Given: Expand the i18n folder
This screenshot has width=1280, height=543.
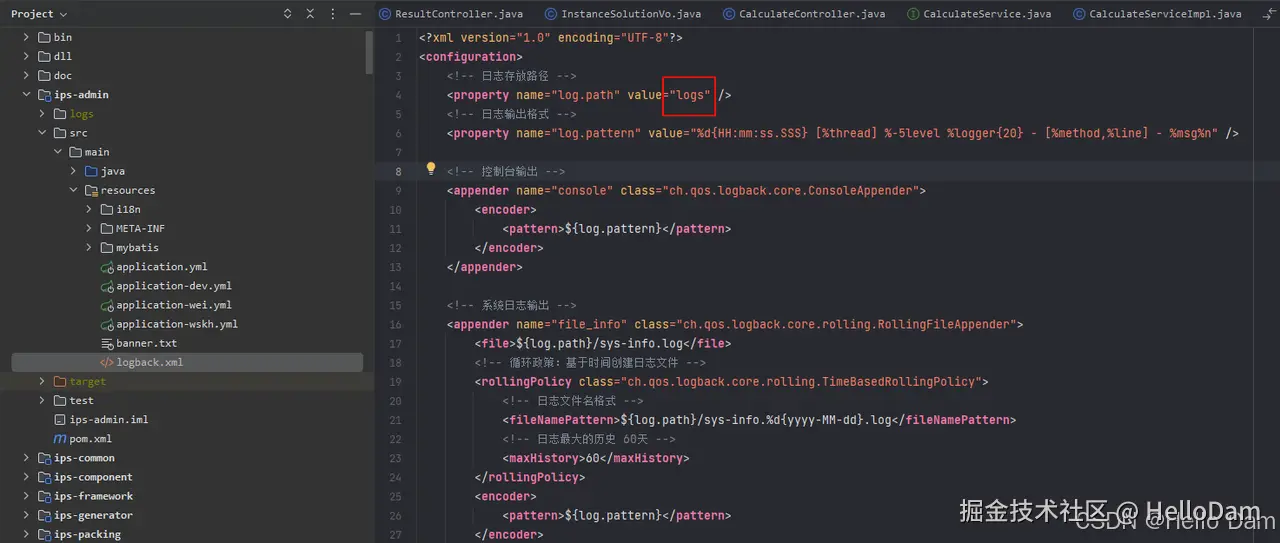Looking at the screenshot, I should coord(89,209).
